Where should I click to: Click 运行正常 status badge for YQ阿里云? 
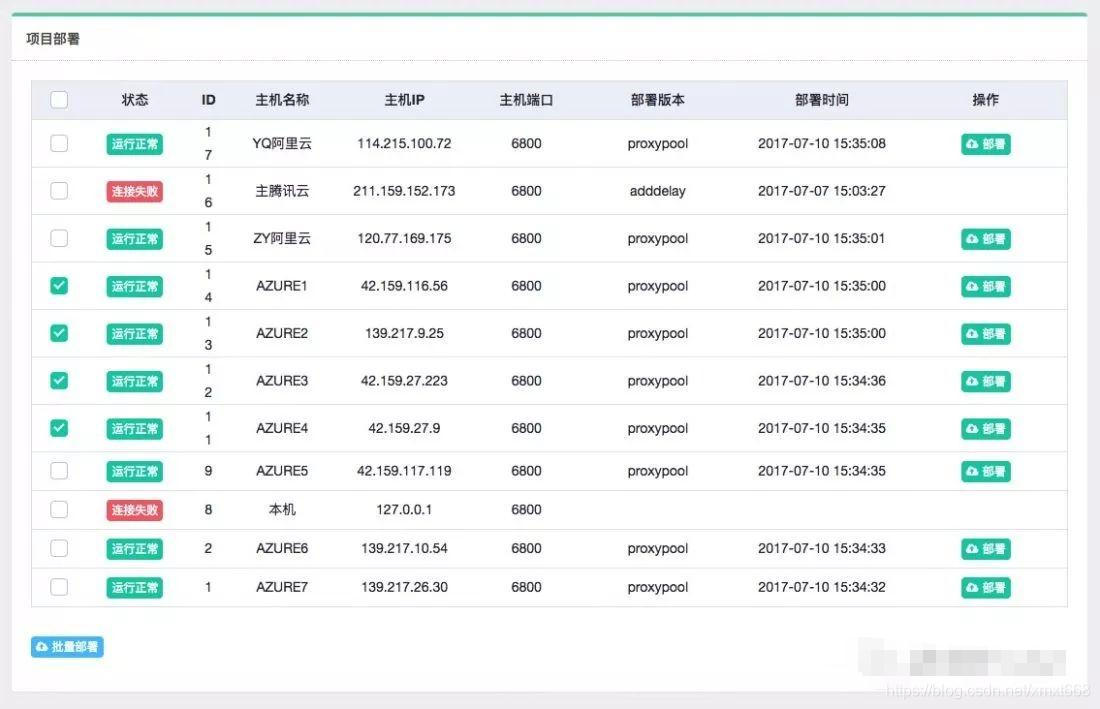click(135, 144)
